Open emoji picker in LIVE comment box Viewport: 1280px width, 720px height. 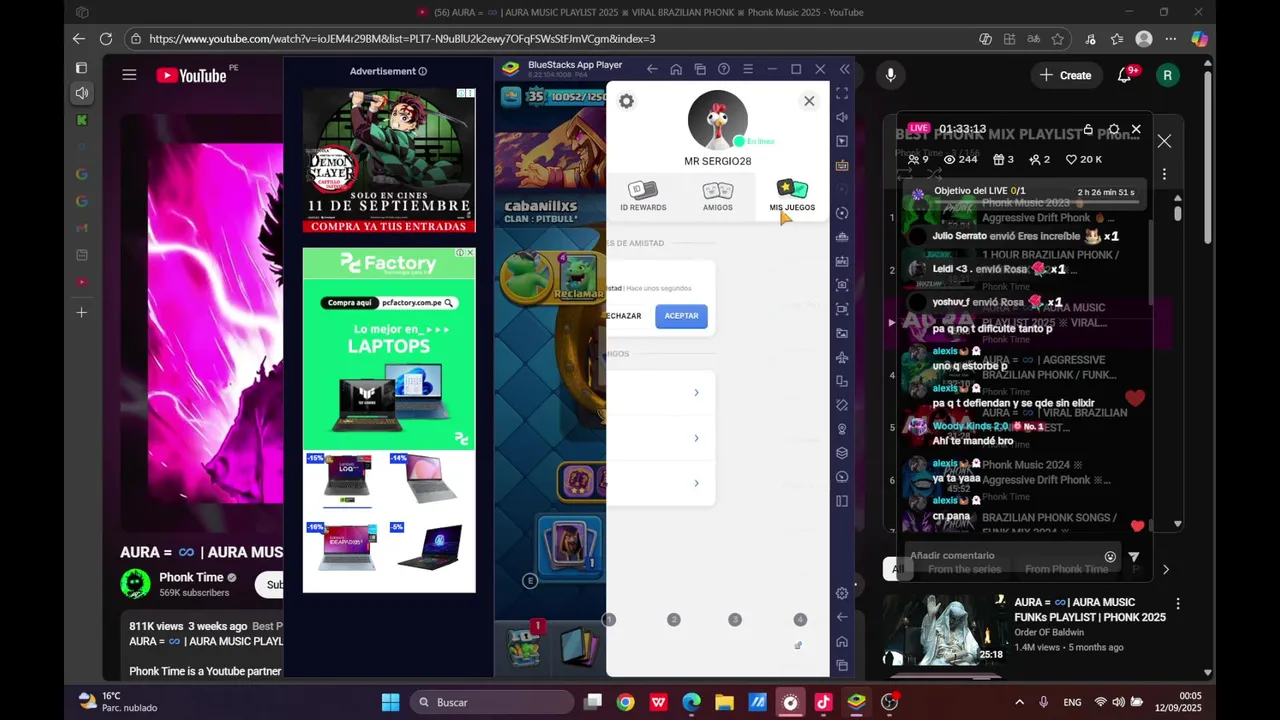pos(1110,557)
